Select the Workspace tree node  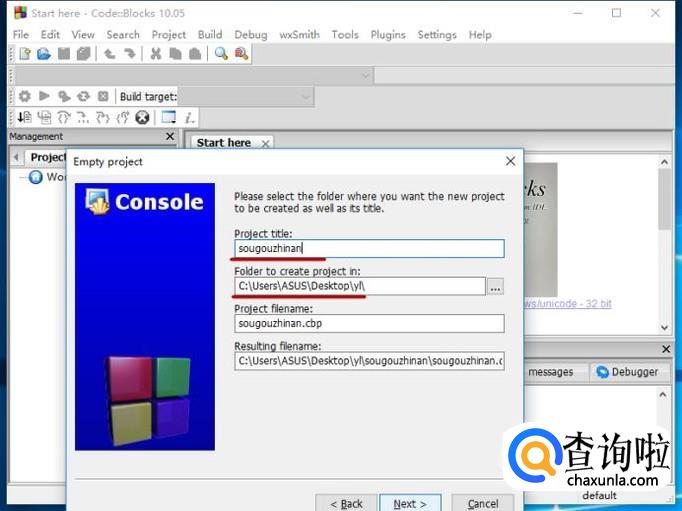48,177
